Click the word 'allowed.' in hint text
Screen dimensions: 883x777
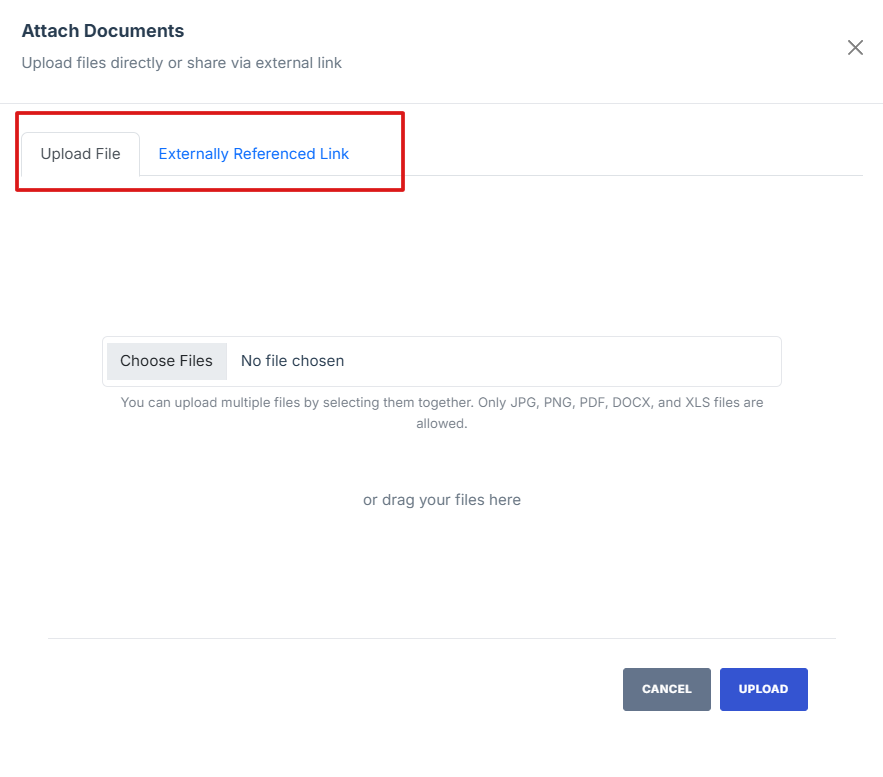[441, 424]
